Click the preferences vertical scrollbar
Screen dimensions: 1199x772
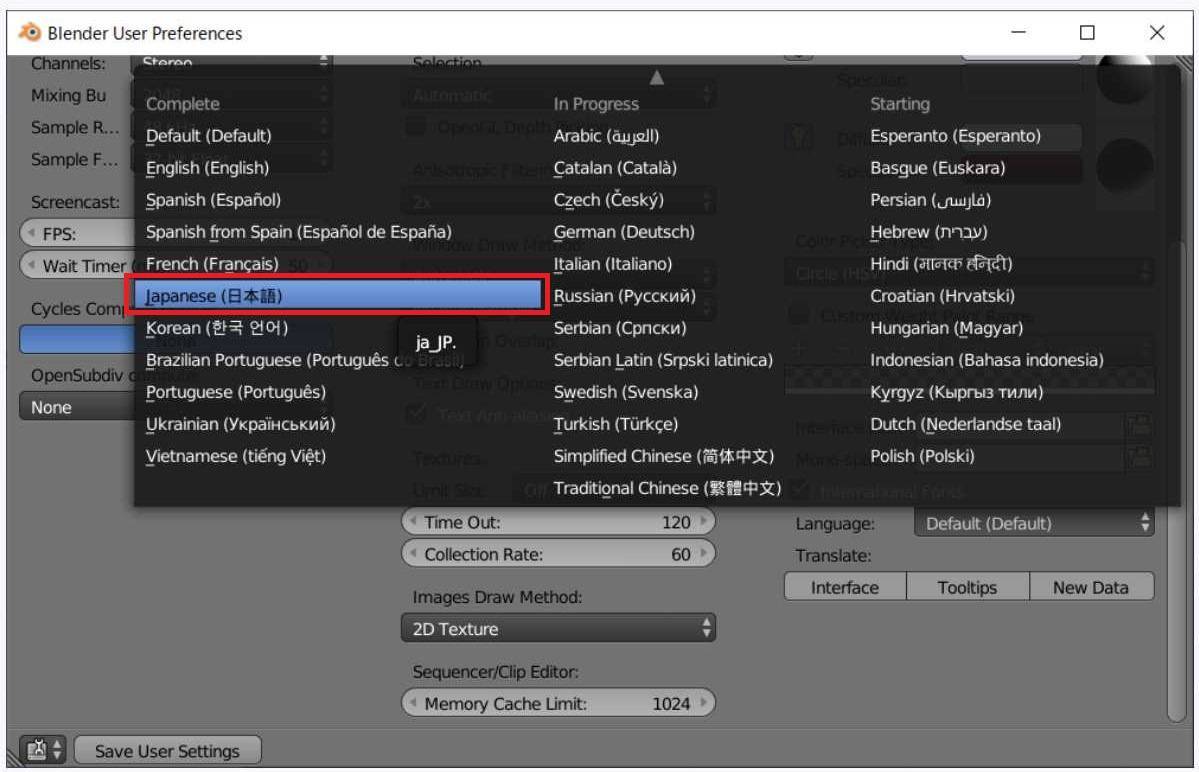1176,482
